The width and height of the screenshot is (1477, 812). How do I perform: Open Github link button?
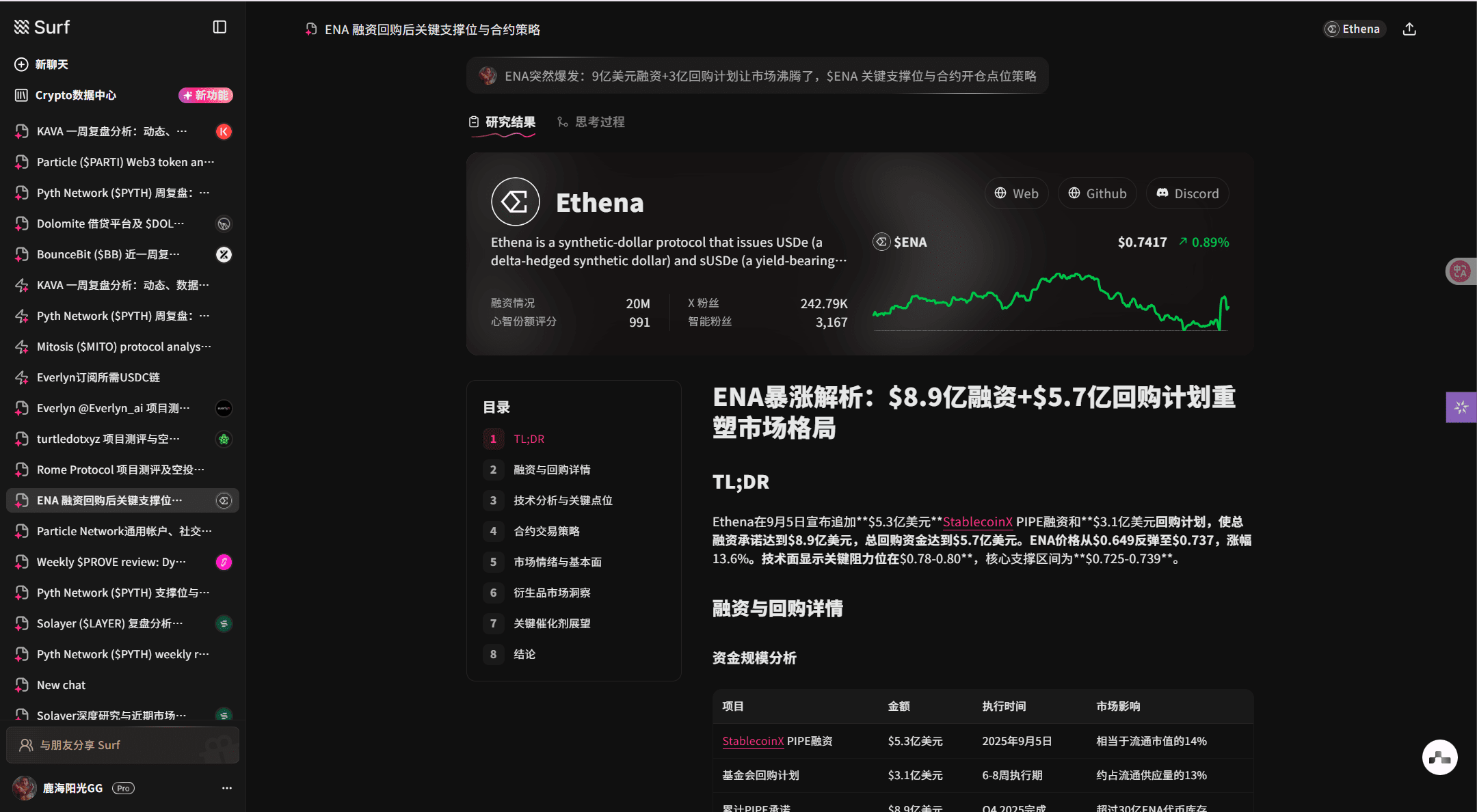coord(1097,193)
